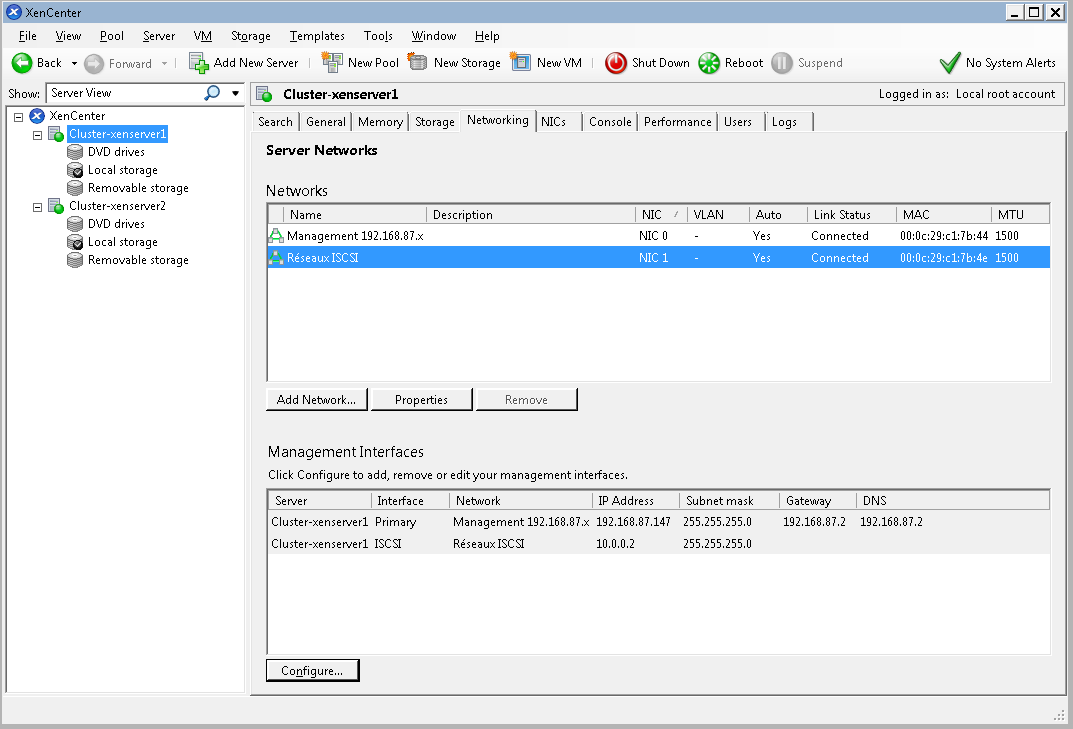Open the Storage menu
The image size is (1073, 729).
(250, 36)
